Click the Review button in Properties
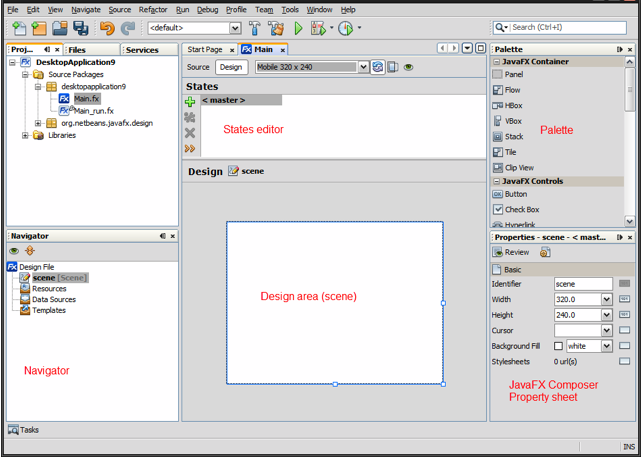642x457 pixels. click(x=511, y=252)
